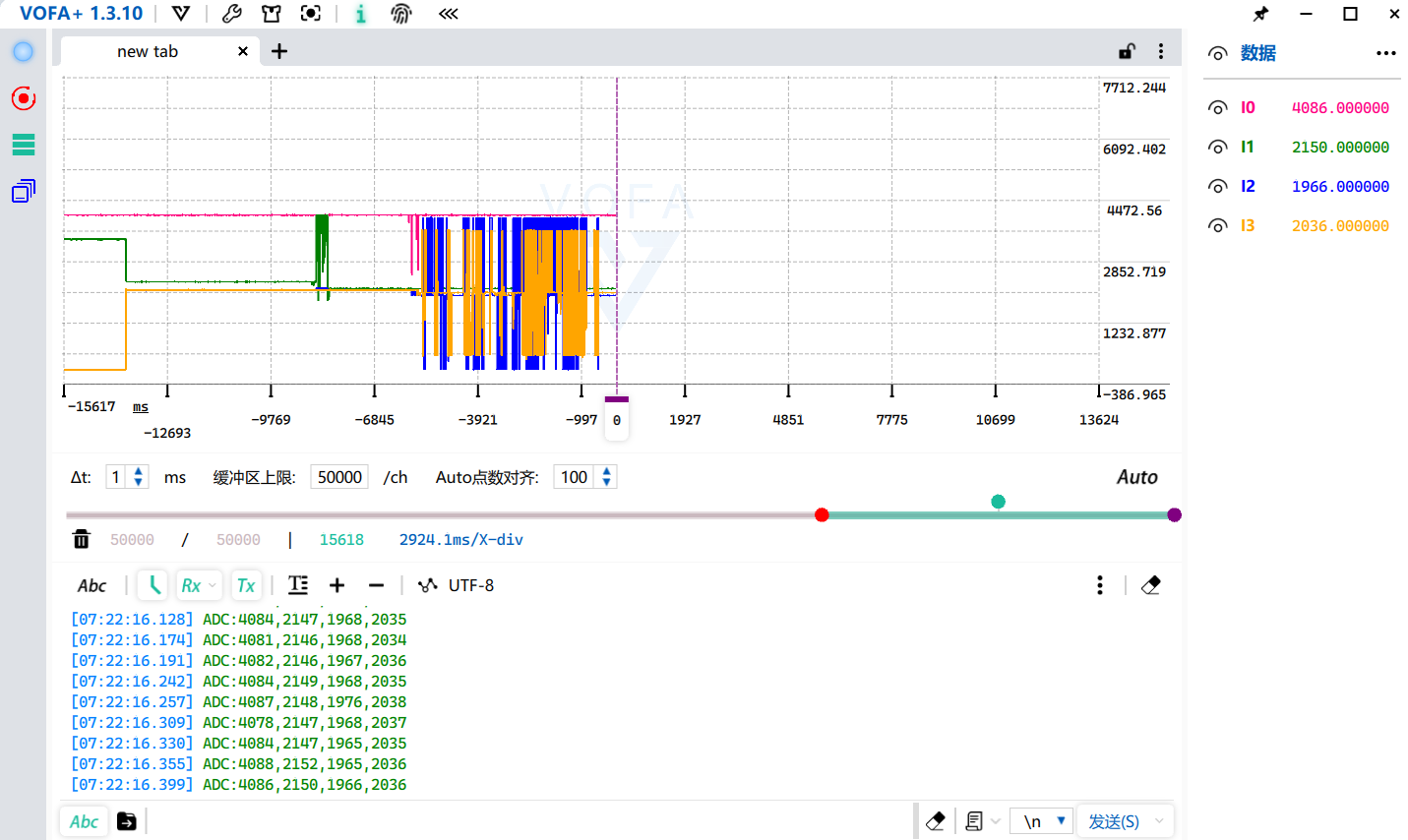
Task: Toggle the Abc text display mode
Action: coord(92,585)
